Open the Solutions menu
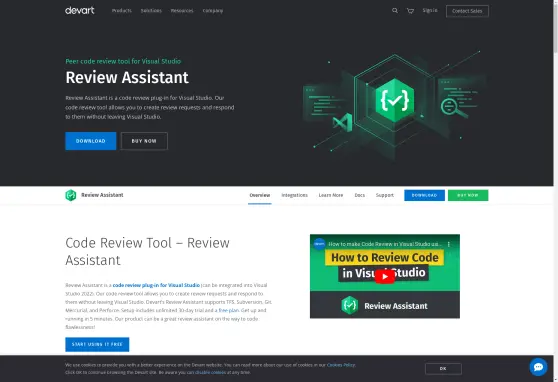Image resolution: width=558 pixels, height=382 pixels. pyautogui.click(x=151, y=11)
